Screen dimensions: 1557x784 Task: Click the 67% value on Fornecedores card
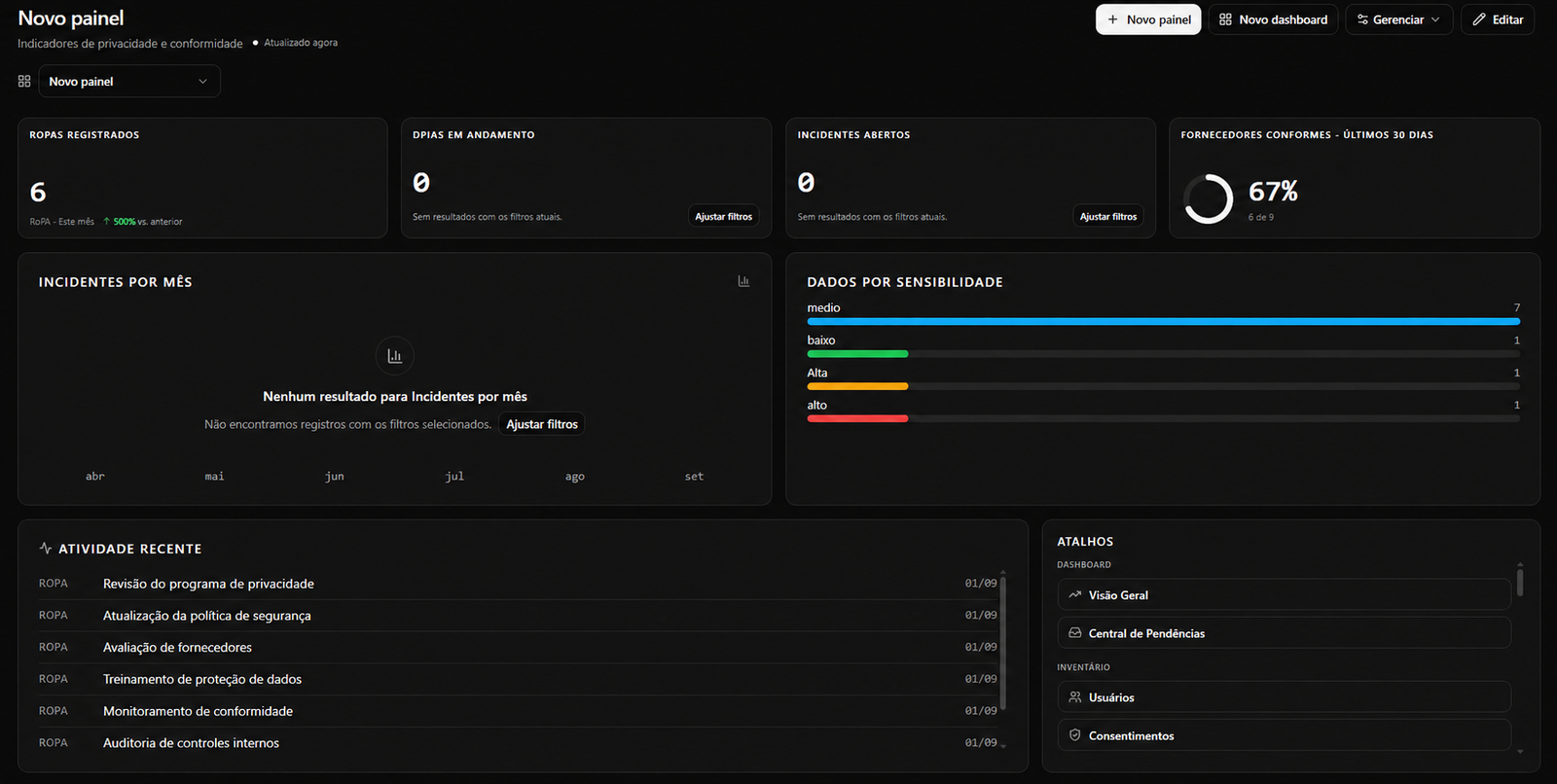point(1273,191)
